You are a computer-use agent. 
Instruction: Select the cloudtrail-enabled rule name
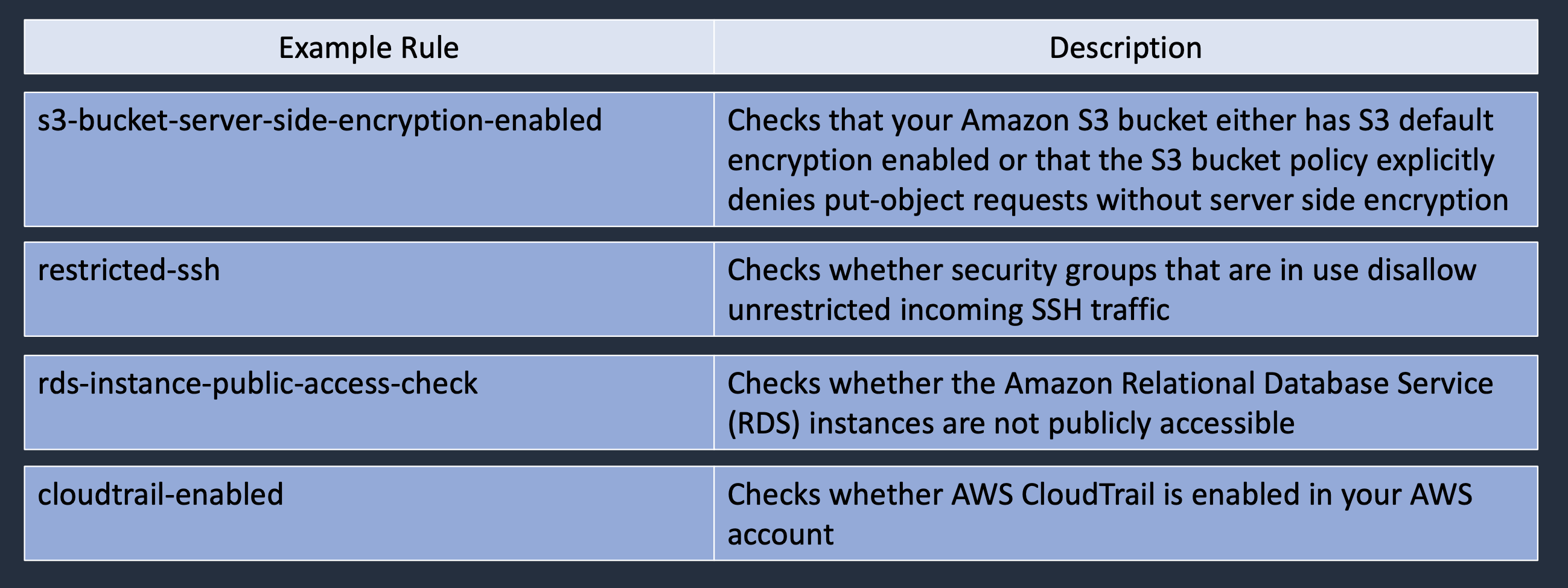point(161,494)
